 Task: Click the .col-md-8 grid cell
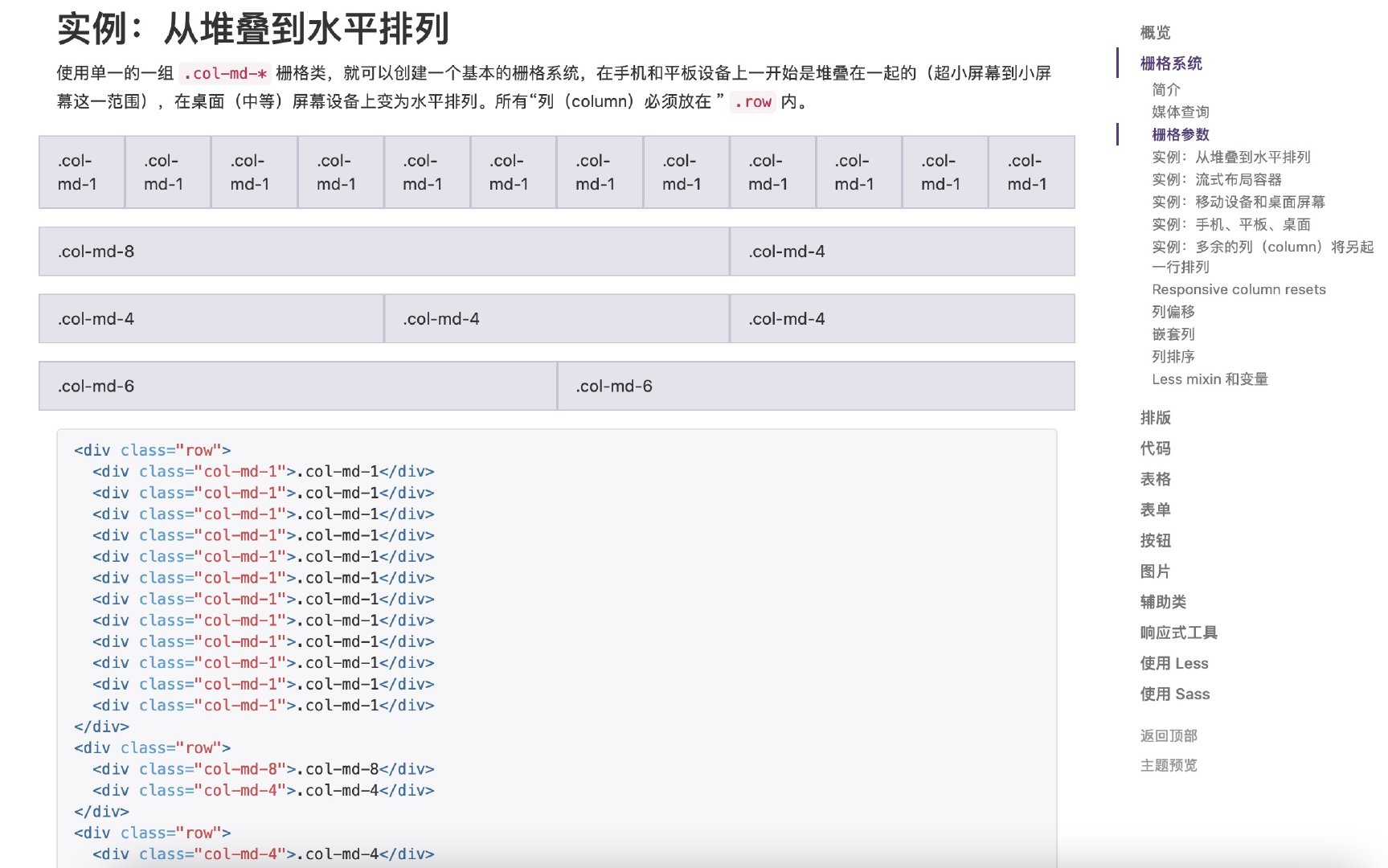coord(384,252)
